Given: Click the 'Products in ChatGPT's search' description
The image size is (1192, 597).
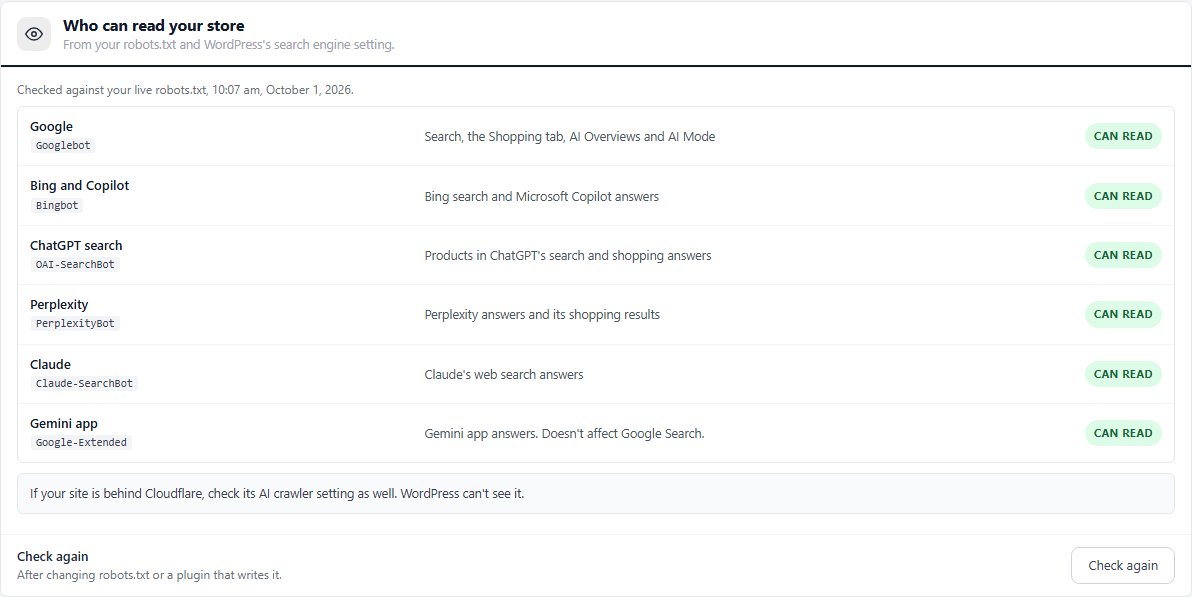Looking at the screenshot, I should point(568,256).
